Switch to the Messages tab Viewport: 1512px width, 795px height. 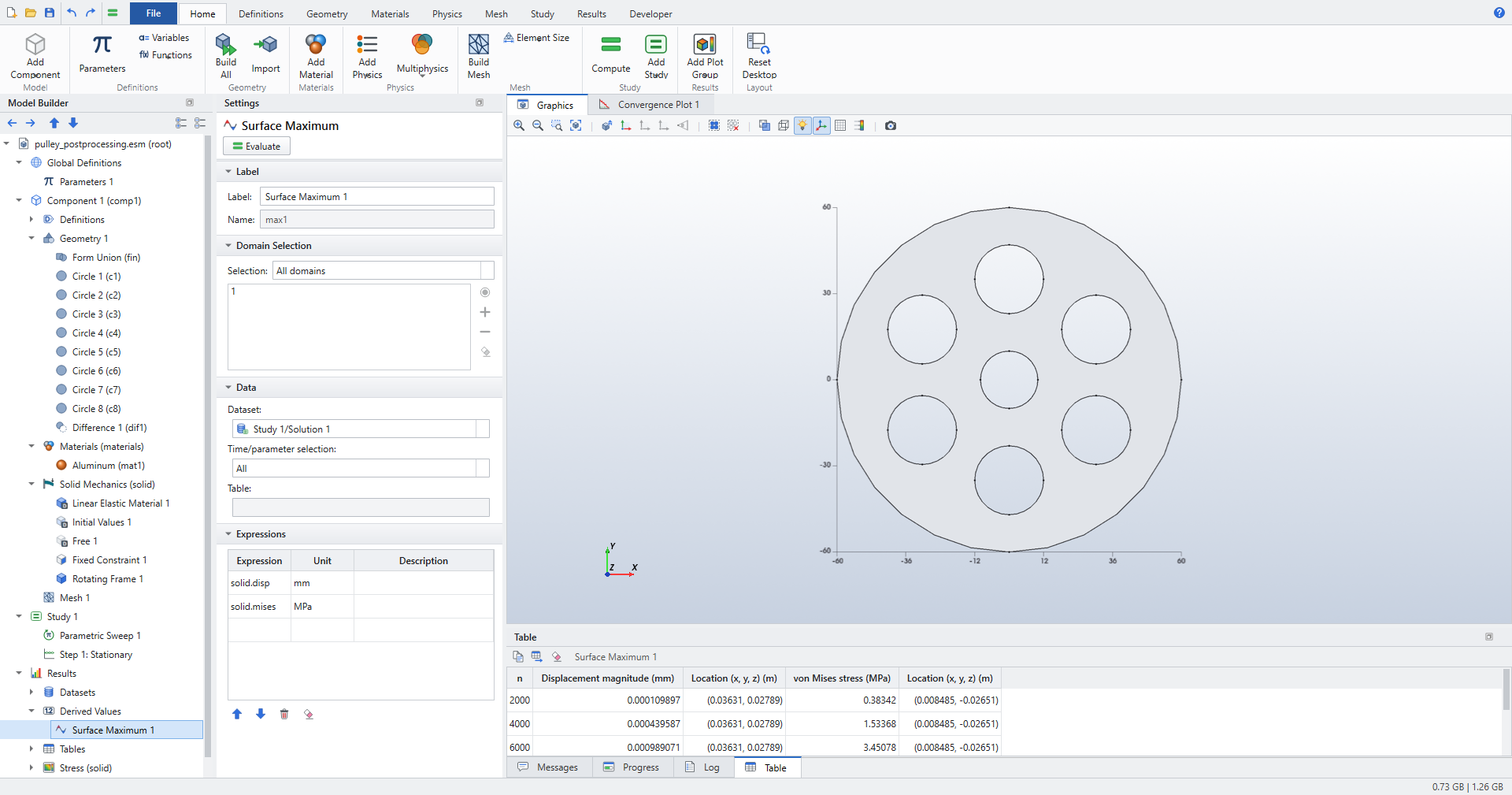pyautogui.click(x=548, y=767)
